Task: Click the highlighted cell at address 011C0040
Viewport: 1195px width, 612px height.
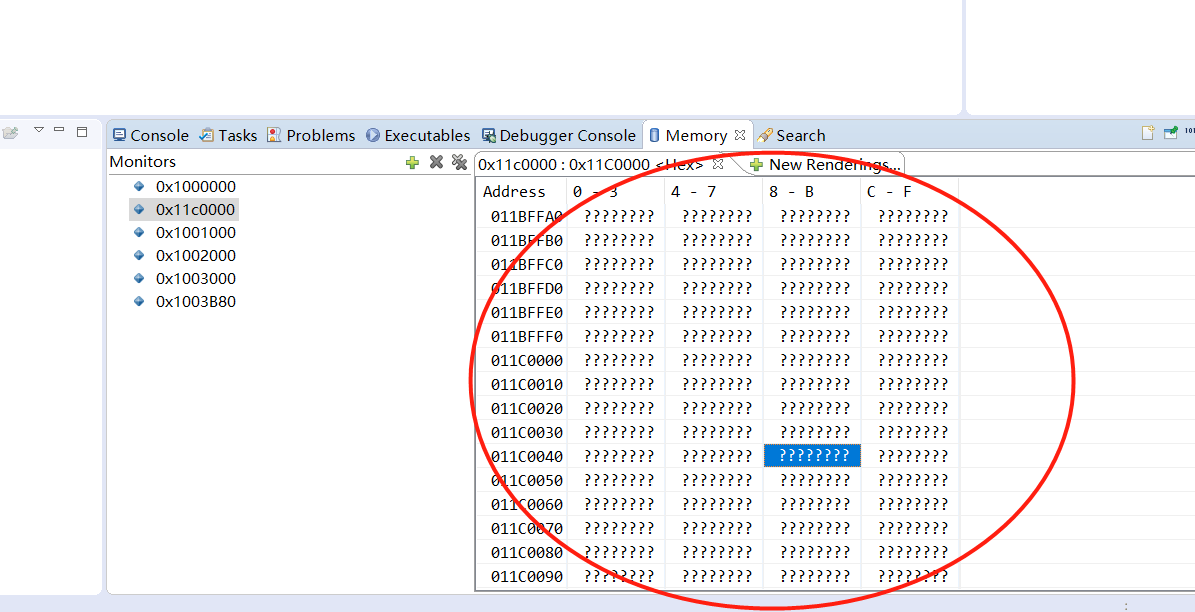Action: click(811, 456)
